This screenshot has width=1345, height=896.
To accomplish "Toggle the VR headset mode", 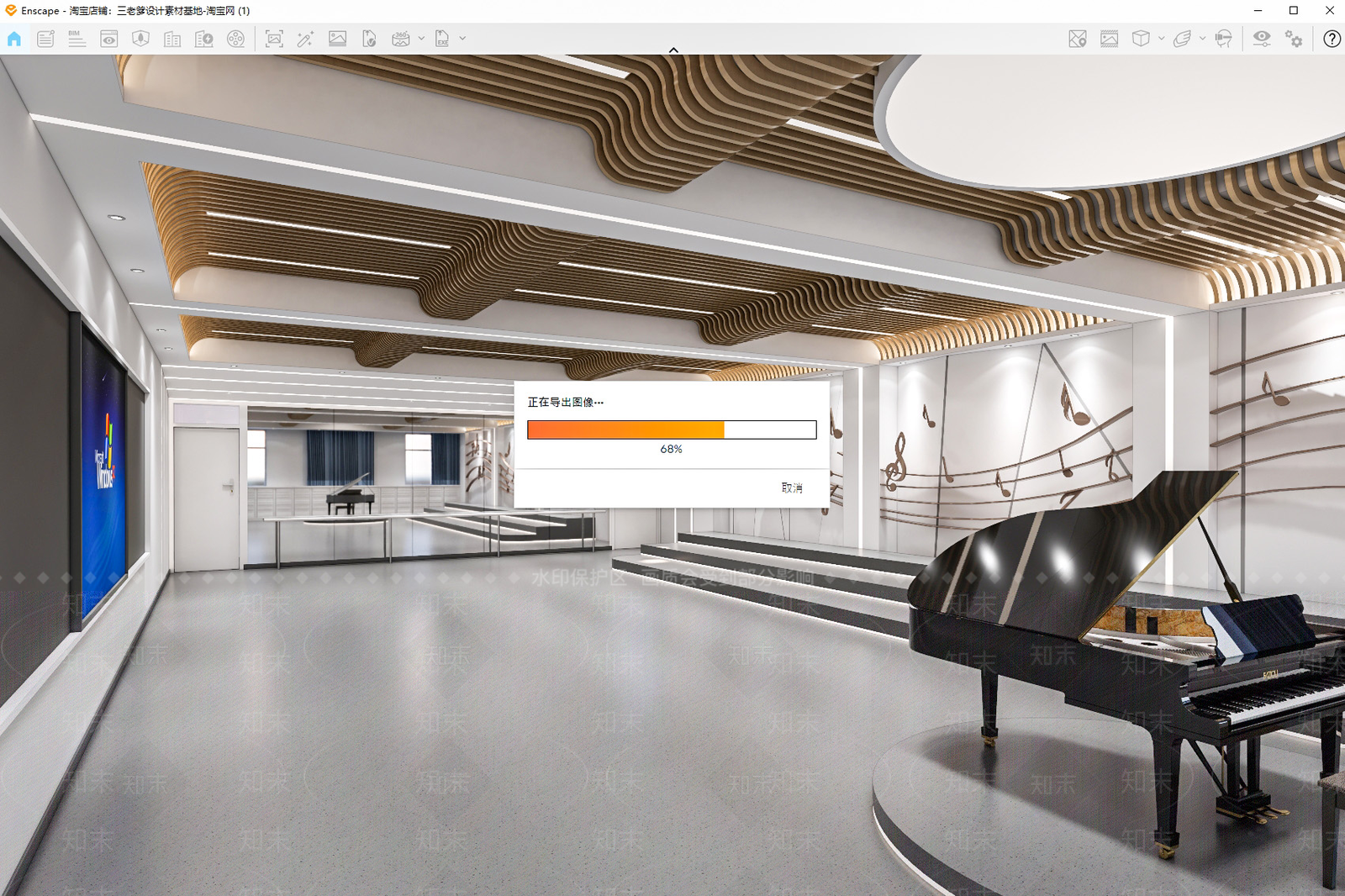I will 1224,39.
